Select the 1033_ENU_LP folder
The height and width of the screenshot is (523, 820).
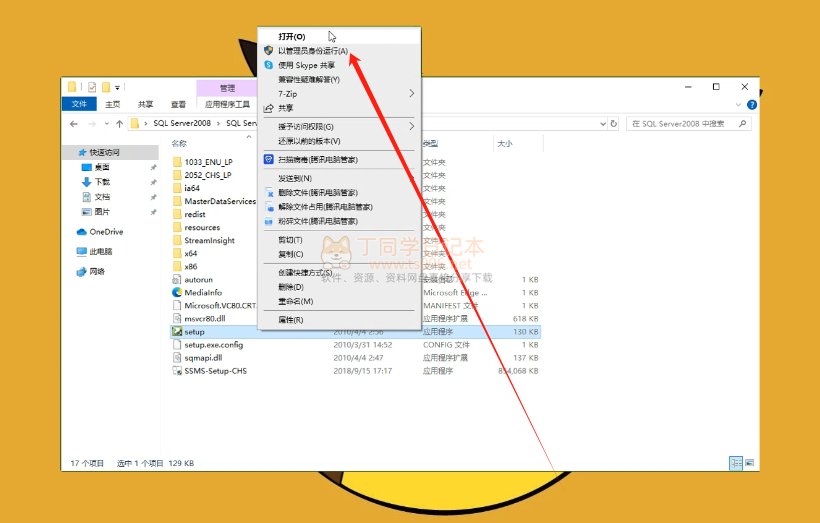click(x=209, y=162)
